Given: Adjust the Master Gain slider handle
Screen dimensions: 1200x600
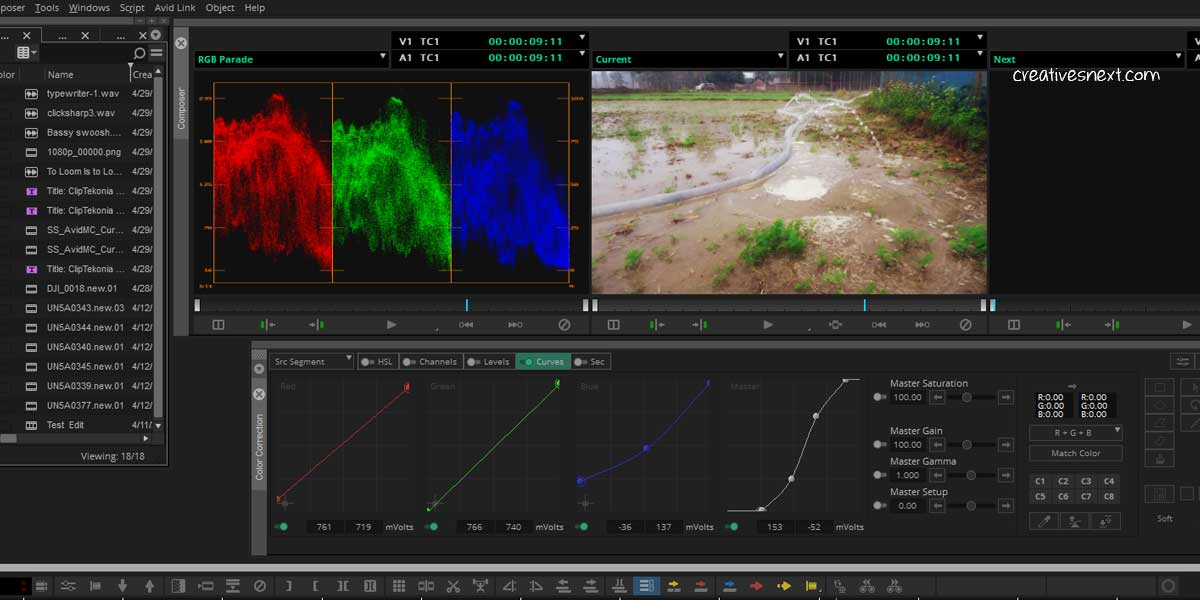Looking at the screenshot, I should click(x=967, y=445).
